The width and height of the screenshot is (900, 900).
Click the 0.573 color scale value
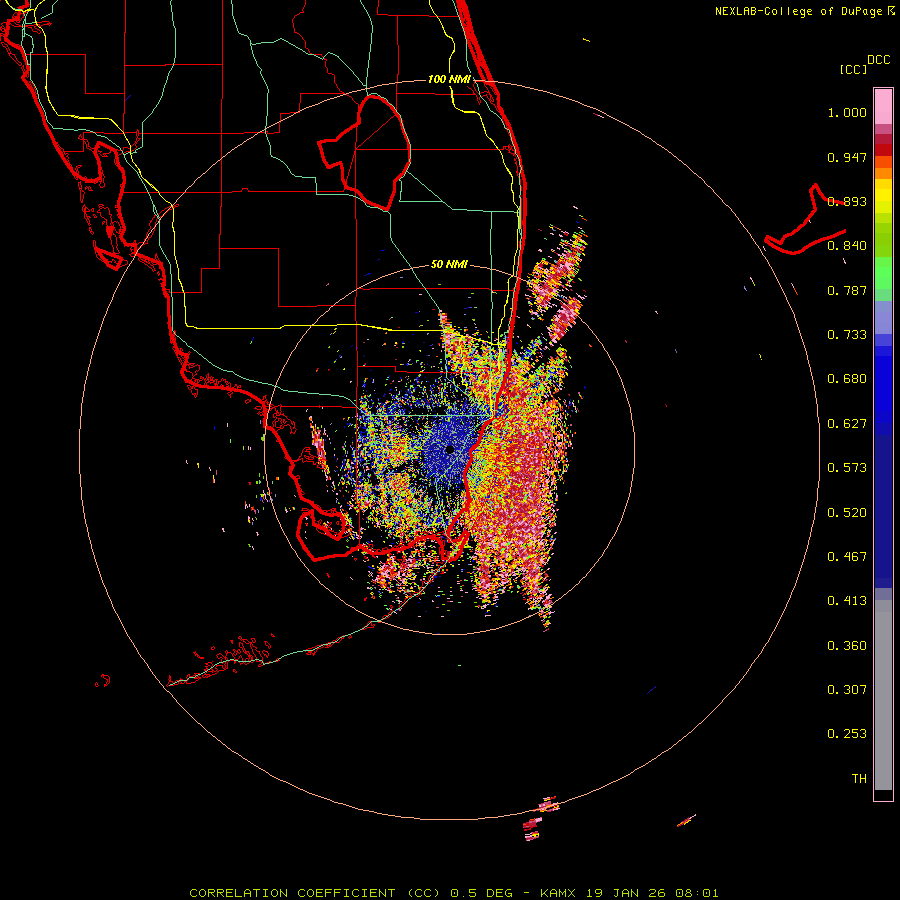point(847,468)
